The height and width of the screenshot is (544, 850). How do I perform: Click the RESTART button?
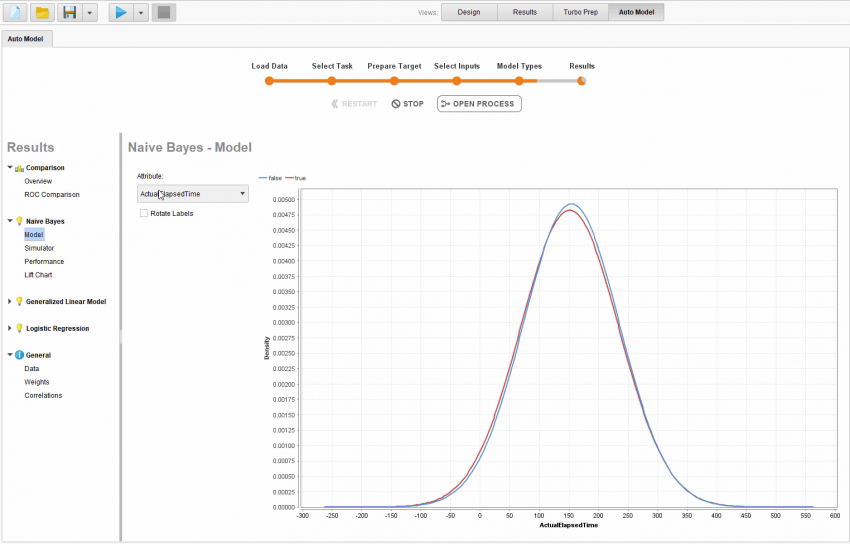point(354,104)
